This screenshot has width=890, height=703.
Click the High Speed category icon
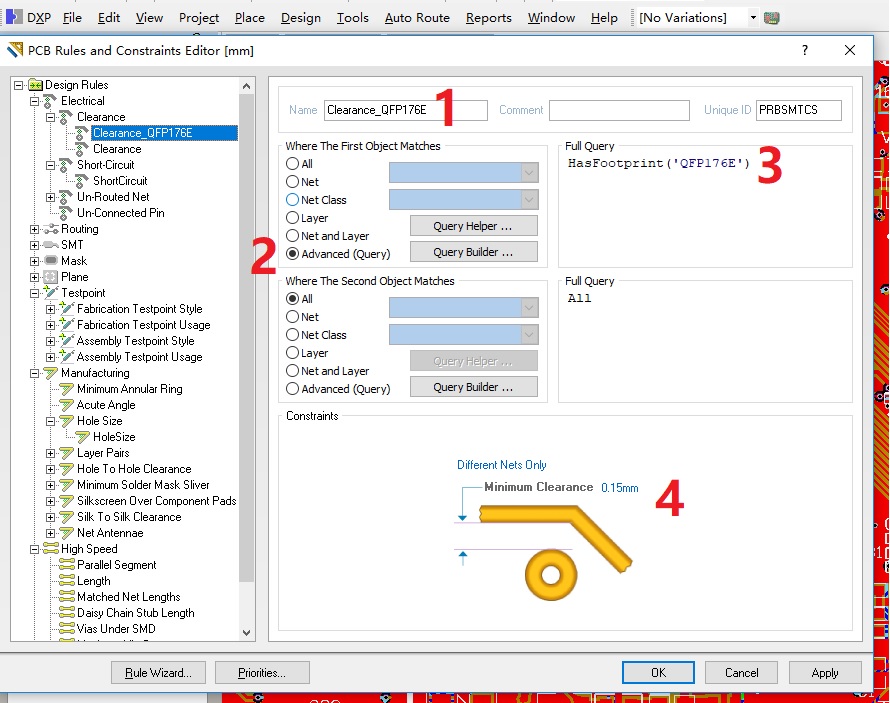click(51, 549)
